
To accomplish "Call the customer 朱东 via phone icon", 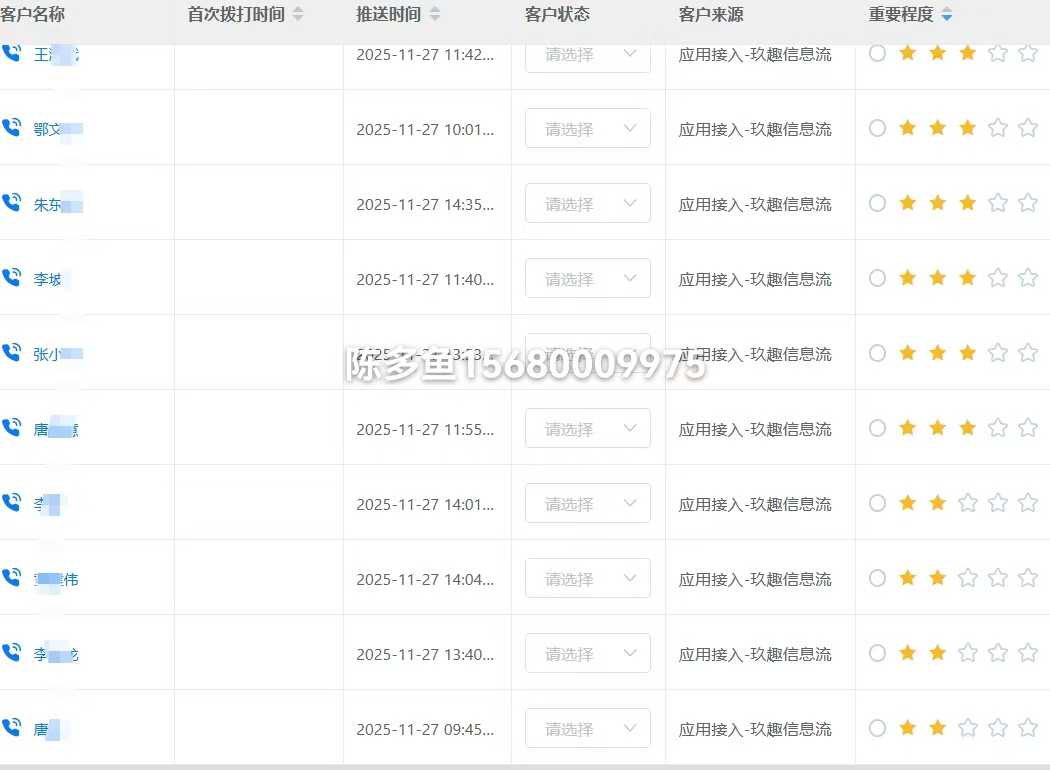I will (x=12, y=203).
